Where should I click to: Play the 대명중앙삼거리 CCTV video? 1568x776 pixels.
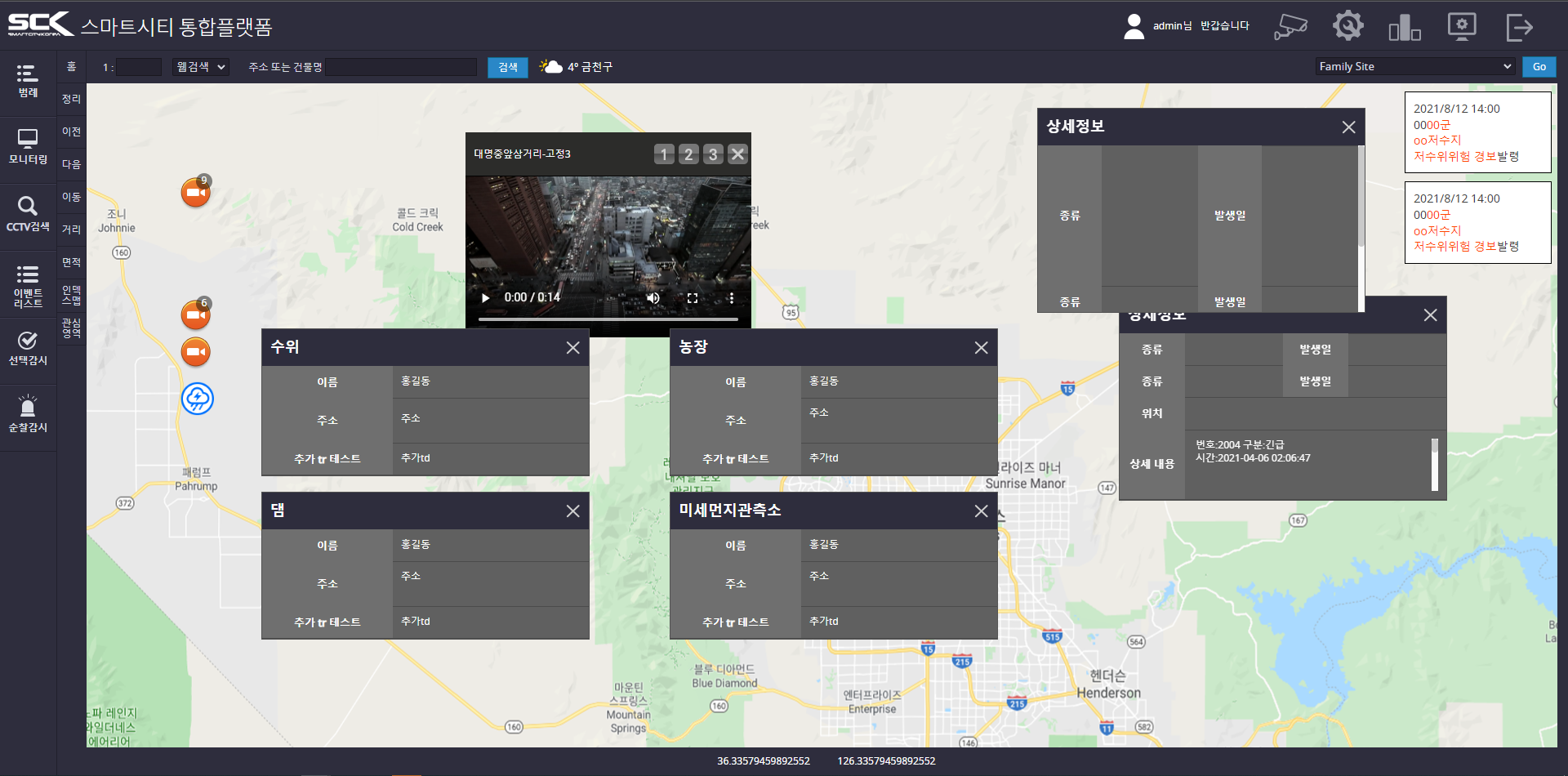click(486, 298)
